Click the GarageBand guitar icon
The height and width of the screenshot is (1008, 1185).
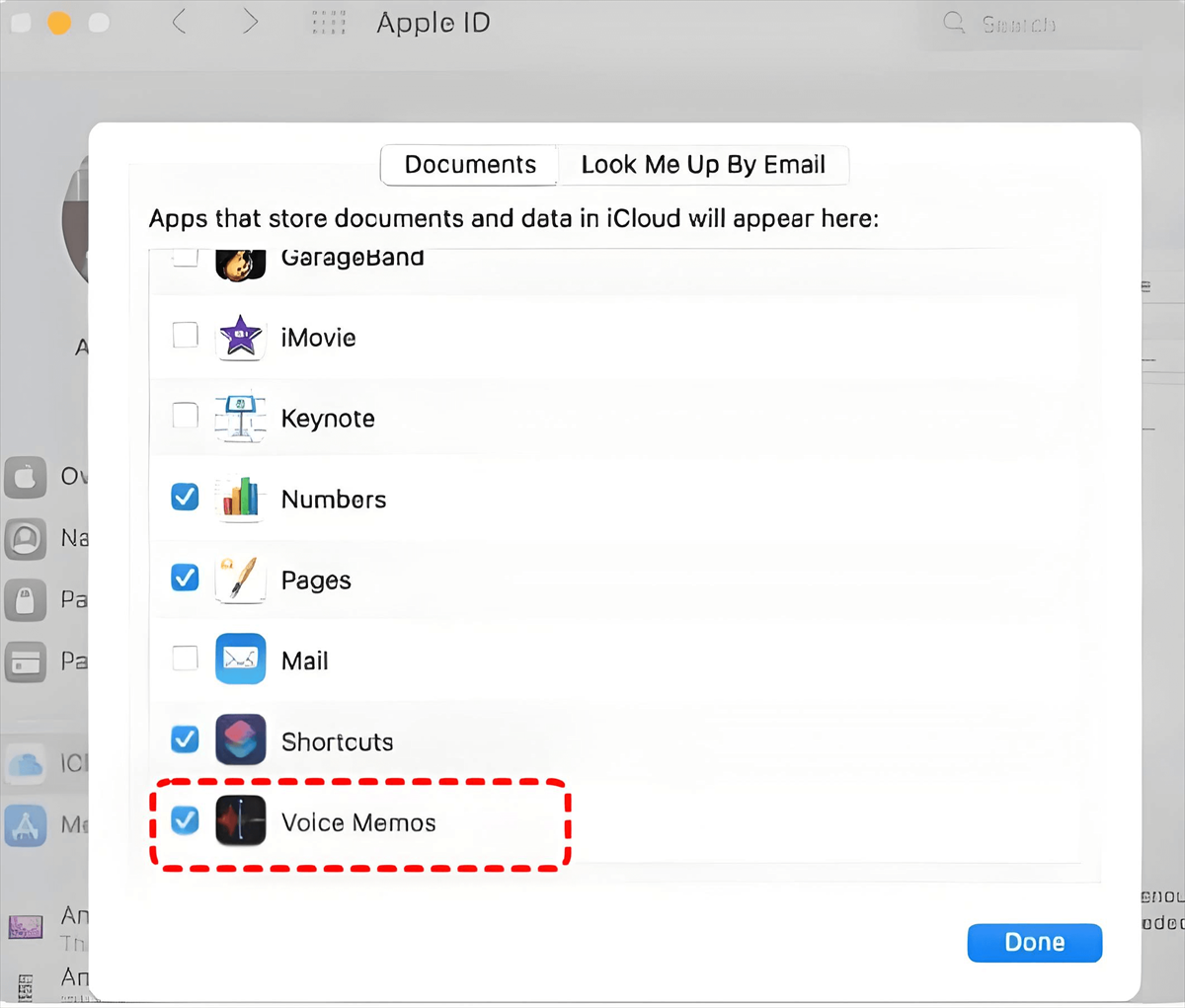(240, 263)
